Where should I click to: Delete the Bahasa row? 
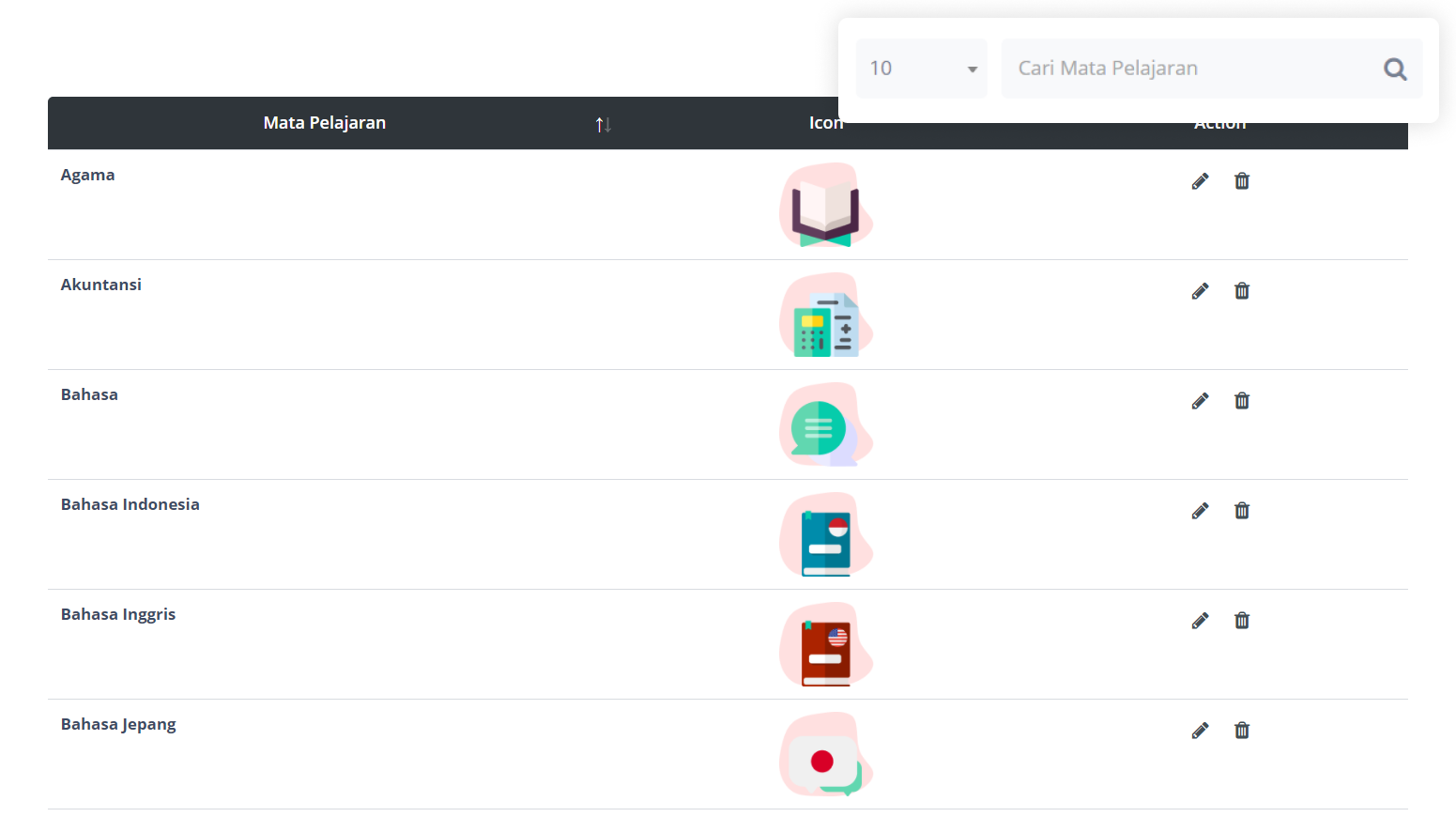(x=1241, y=401)
